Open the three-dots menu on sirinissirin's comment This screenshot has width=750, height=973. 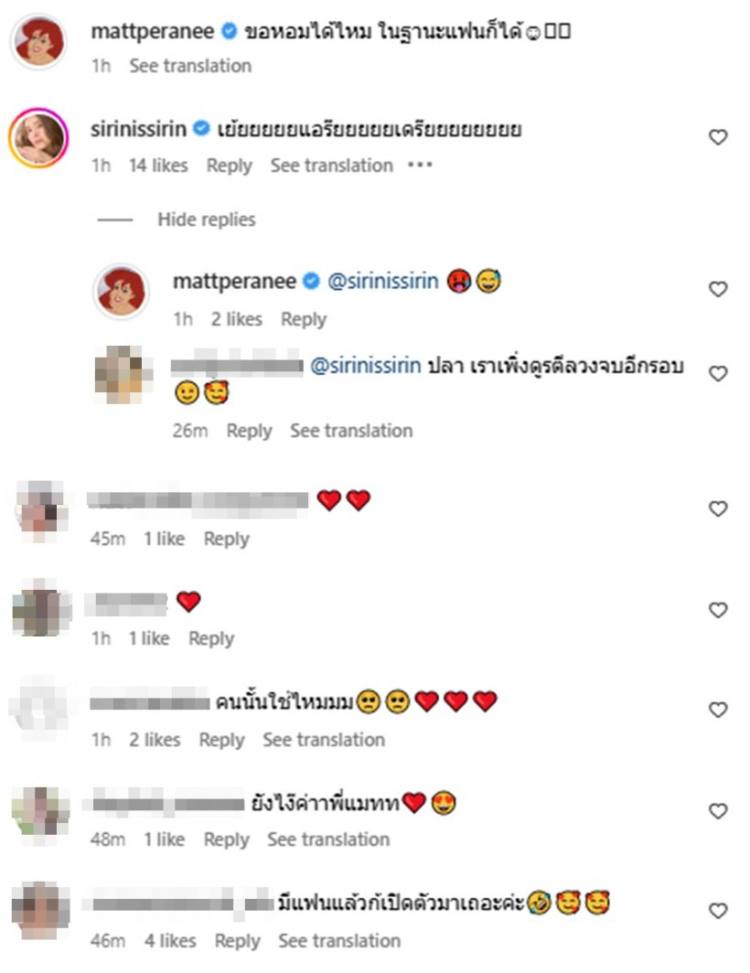(x=420, y=165)
